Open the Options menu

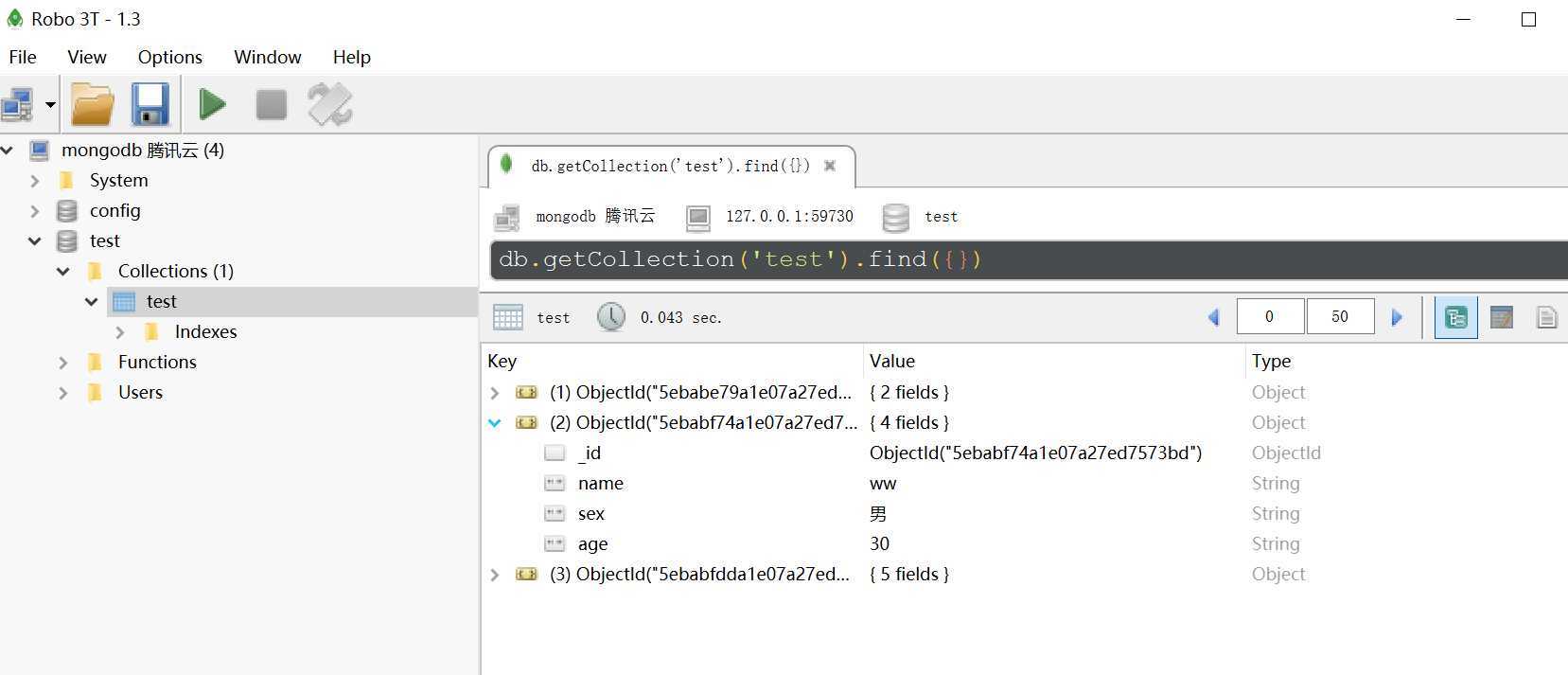pos(170,57)
